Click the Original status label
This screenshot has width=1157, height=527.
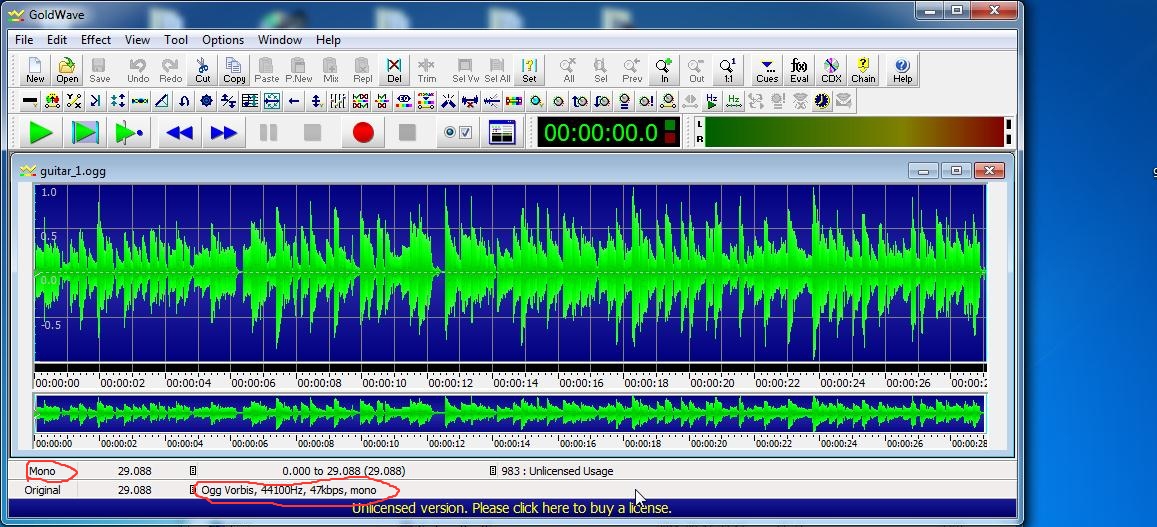[43, 490]
